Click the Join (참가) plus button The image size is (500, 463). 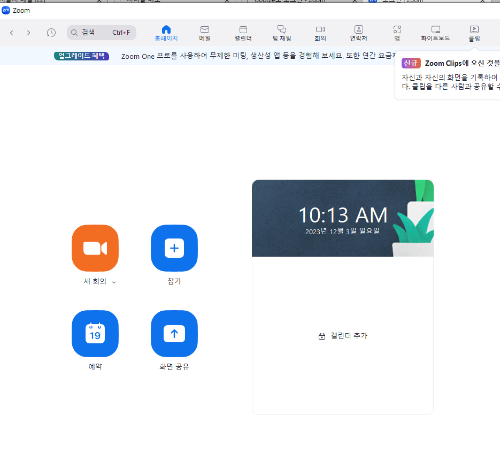[174, 248]
